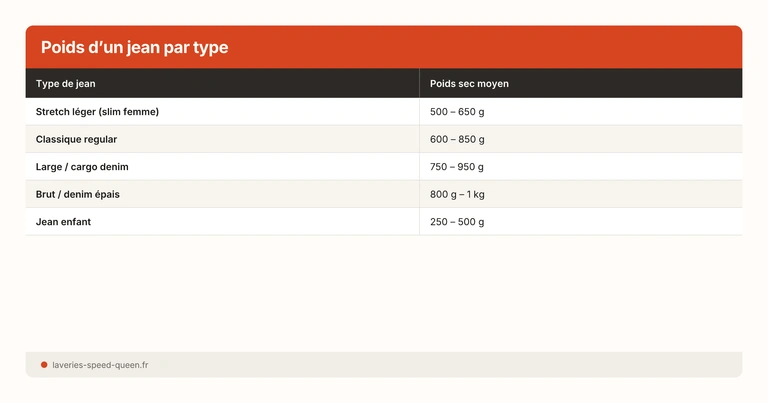Click the "Stretch léger (slim femme)" cell

[97, 112]
